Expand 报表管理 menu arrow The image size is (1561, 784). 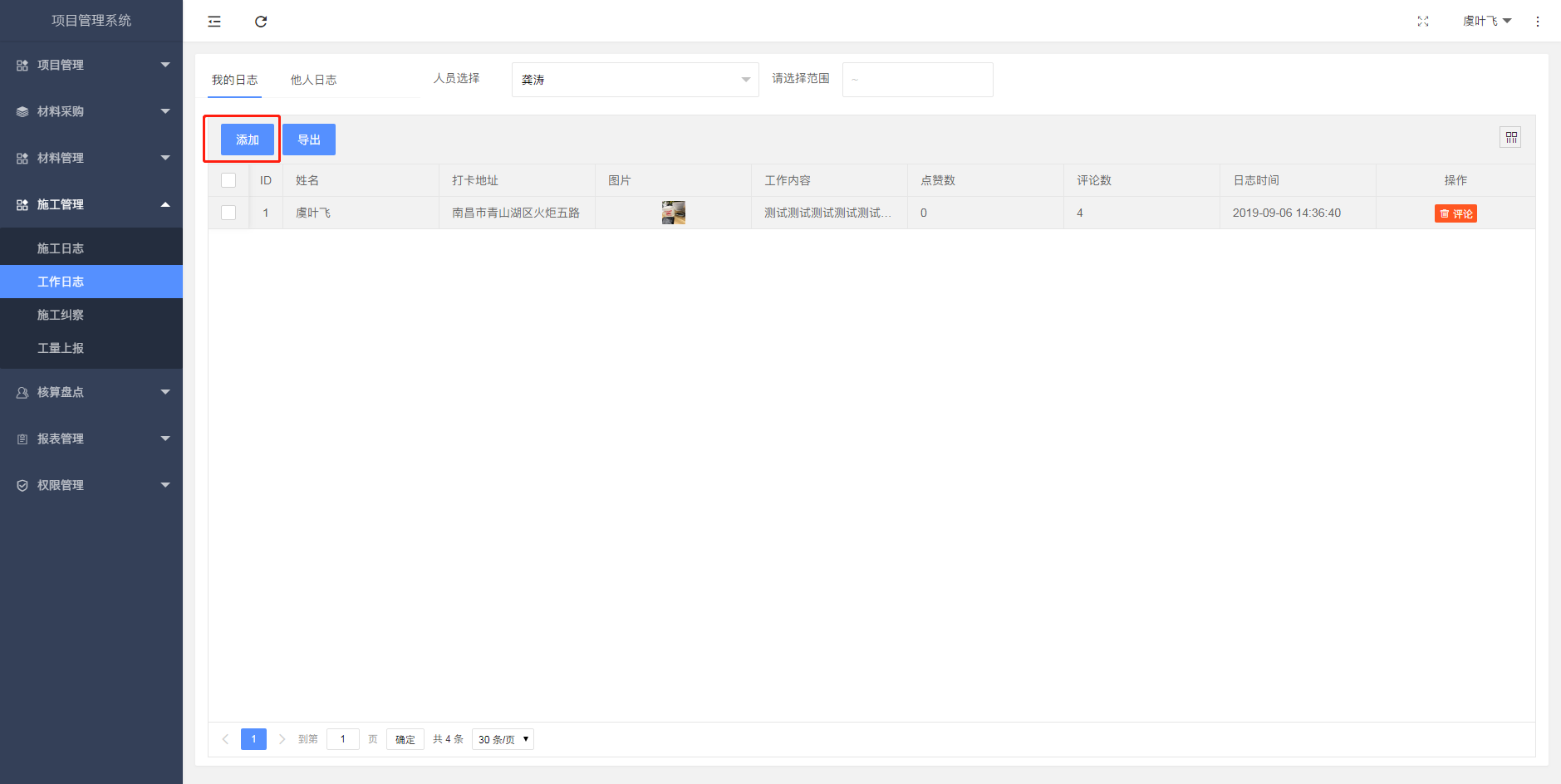point(165,439)
